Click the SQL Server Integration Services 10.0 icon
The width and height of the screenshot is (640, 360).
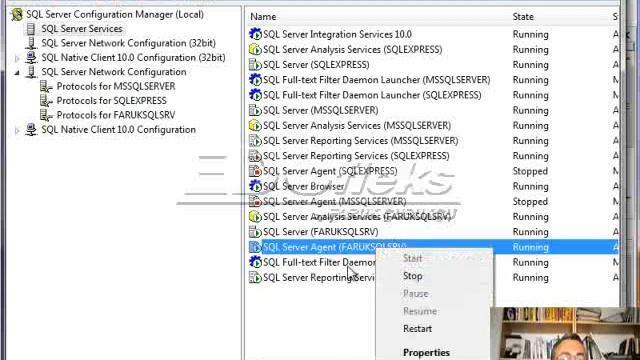click(255, 34)
